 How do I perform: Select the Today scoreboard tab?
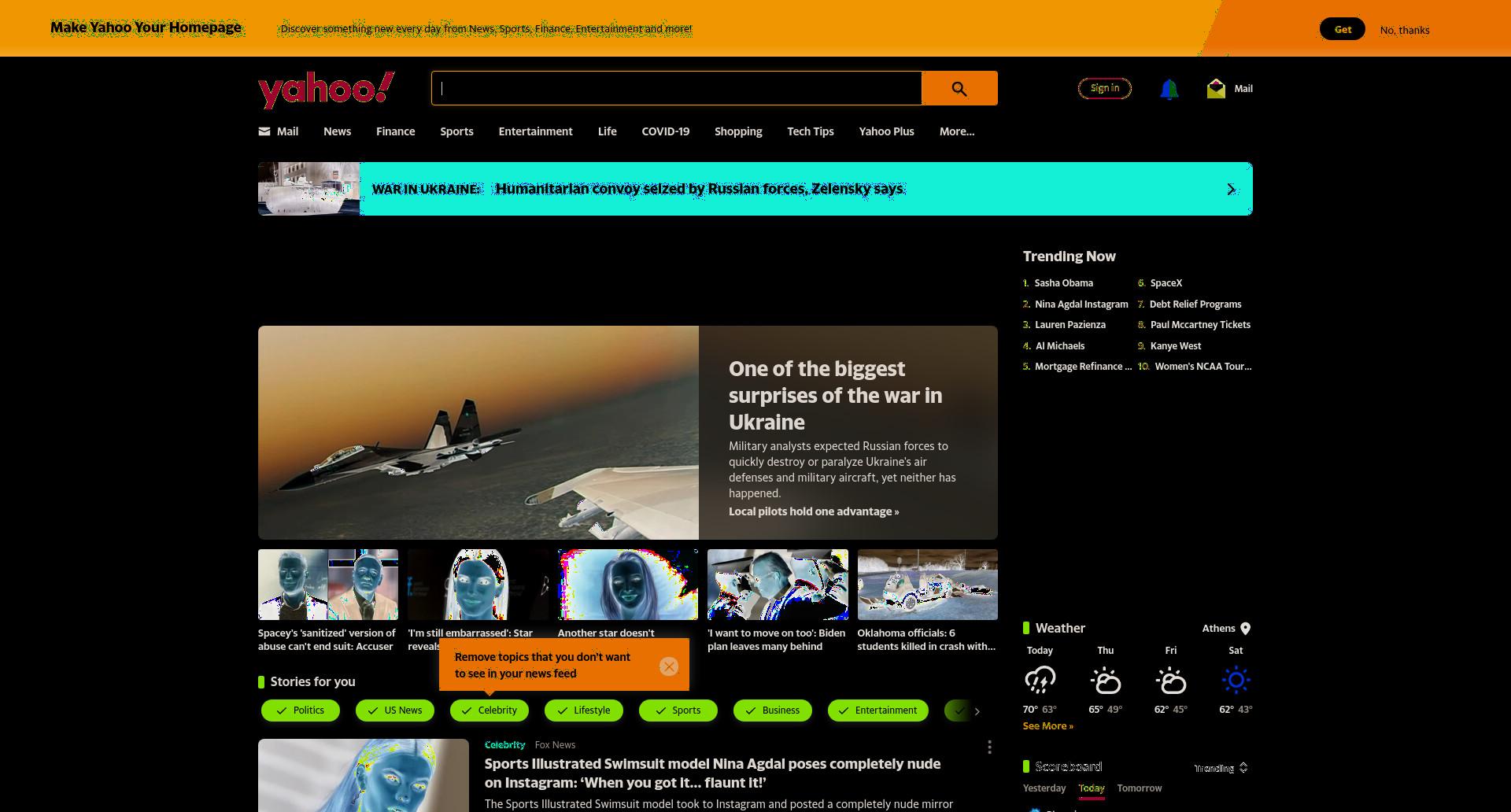click(x=1092, y=788)
